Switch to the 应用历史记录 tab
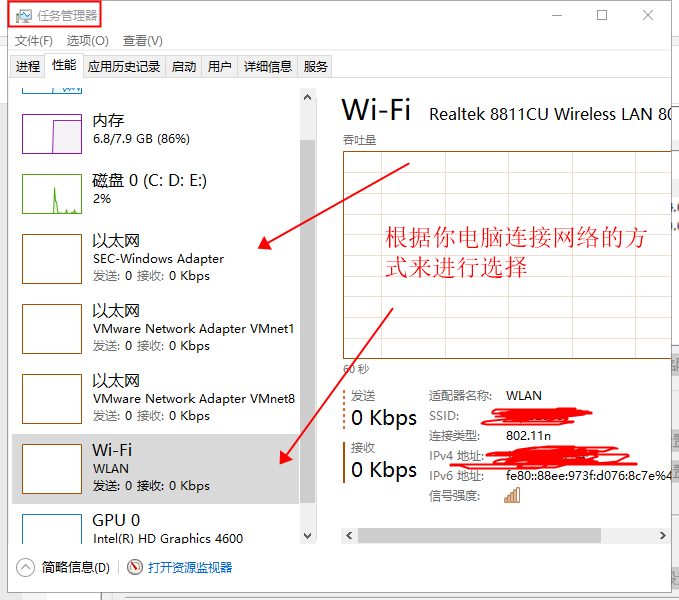Viewport: 679px width, 600px height. 124,67
